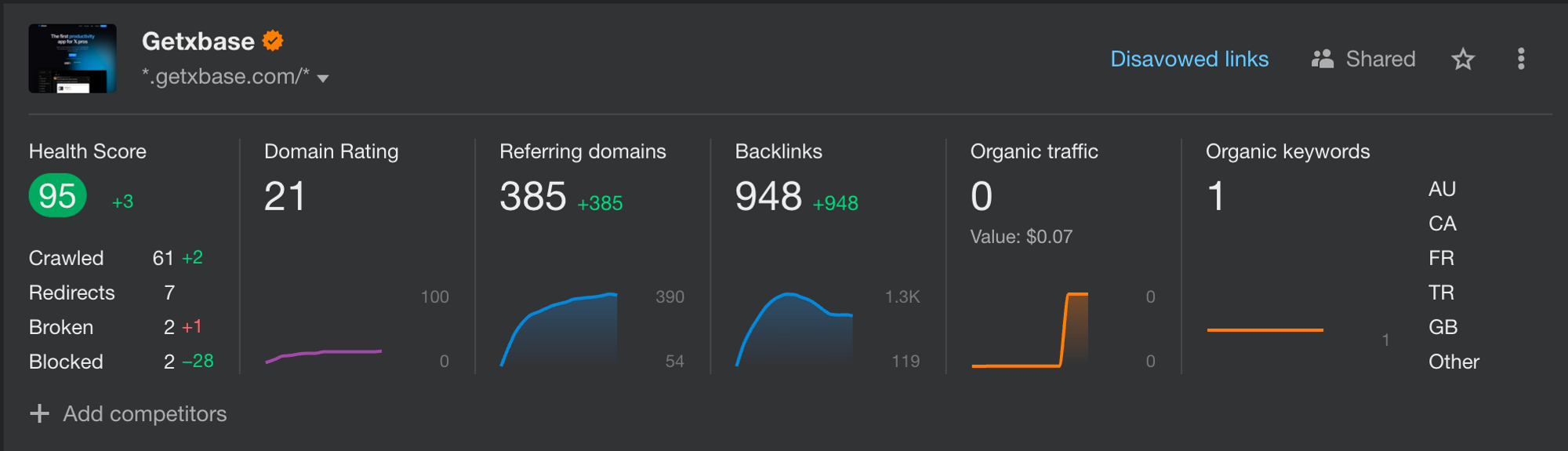The image size is (1568, 451).
Task: Click the Referring domains value 385
Action: coord(533,196)
